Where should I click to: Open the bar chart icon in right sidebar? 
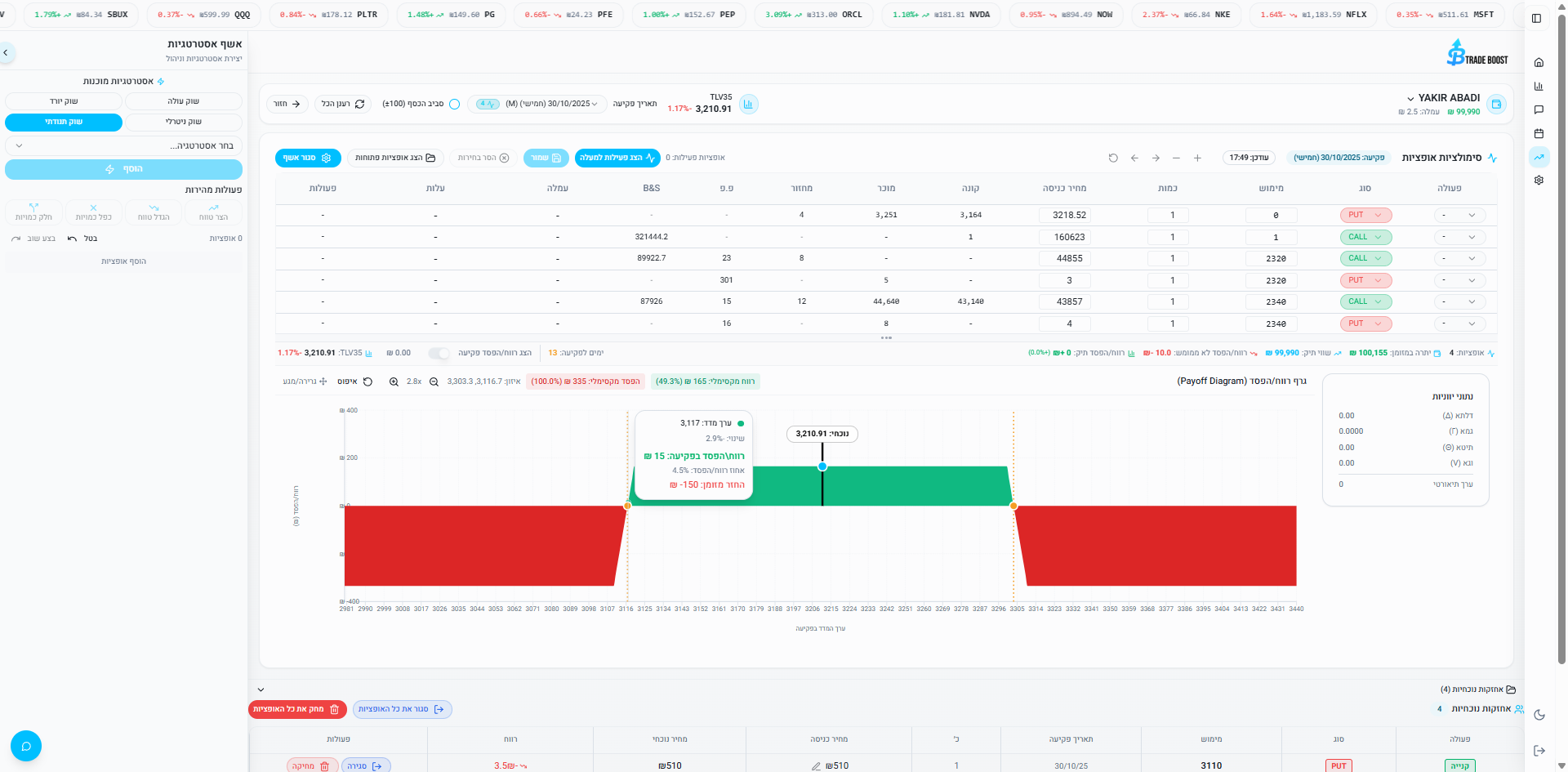1539,86
